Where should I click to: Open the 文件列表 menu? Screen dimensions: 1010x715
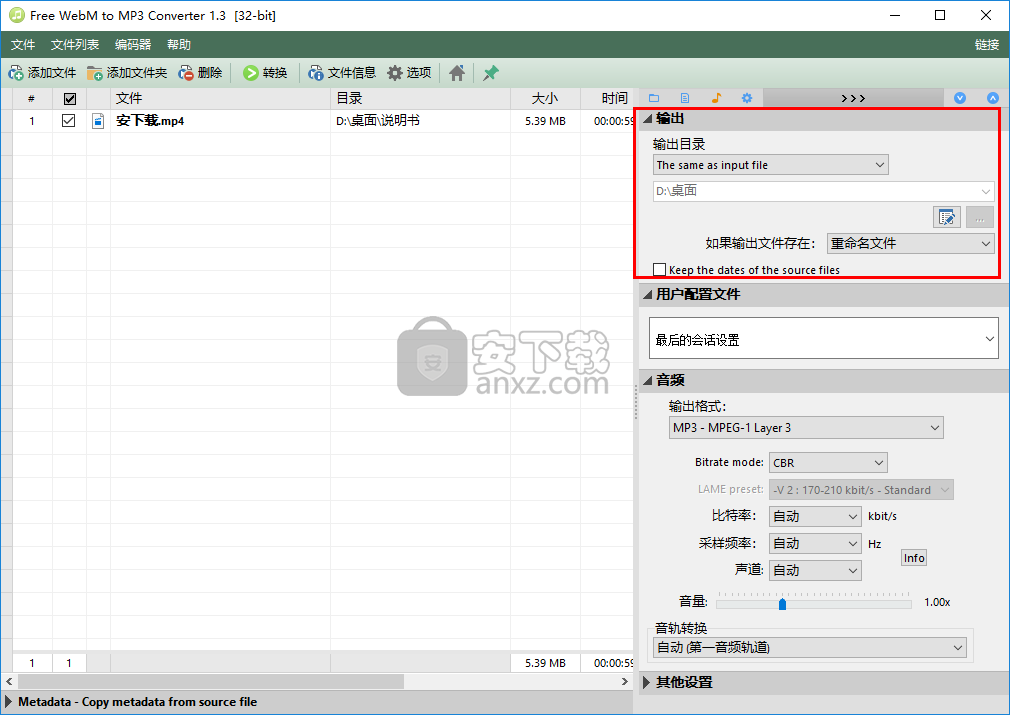point(75,44)
